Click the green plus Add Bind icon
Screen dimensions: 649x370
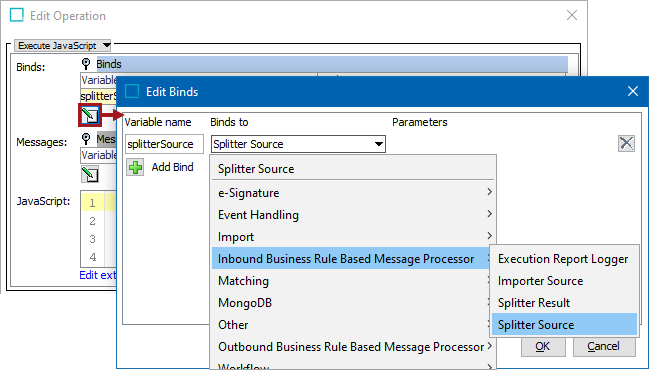(135, 167)
